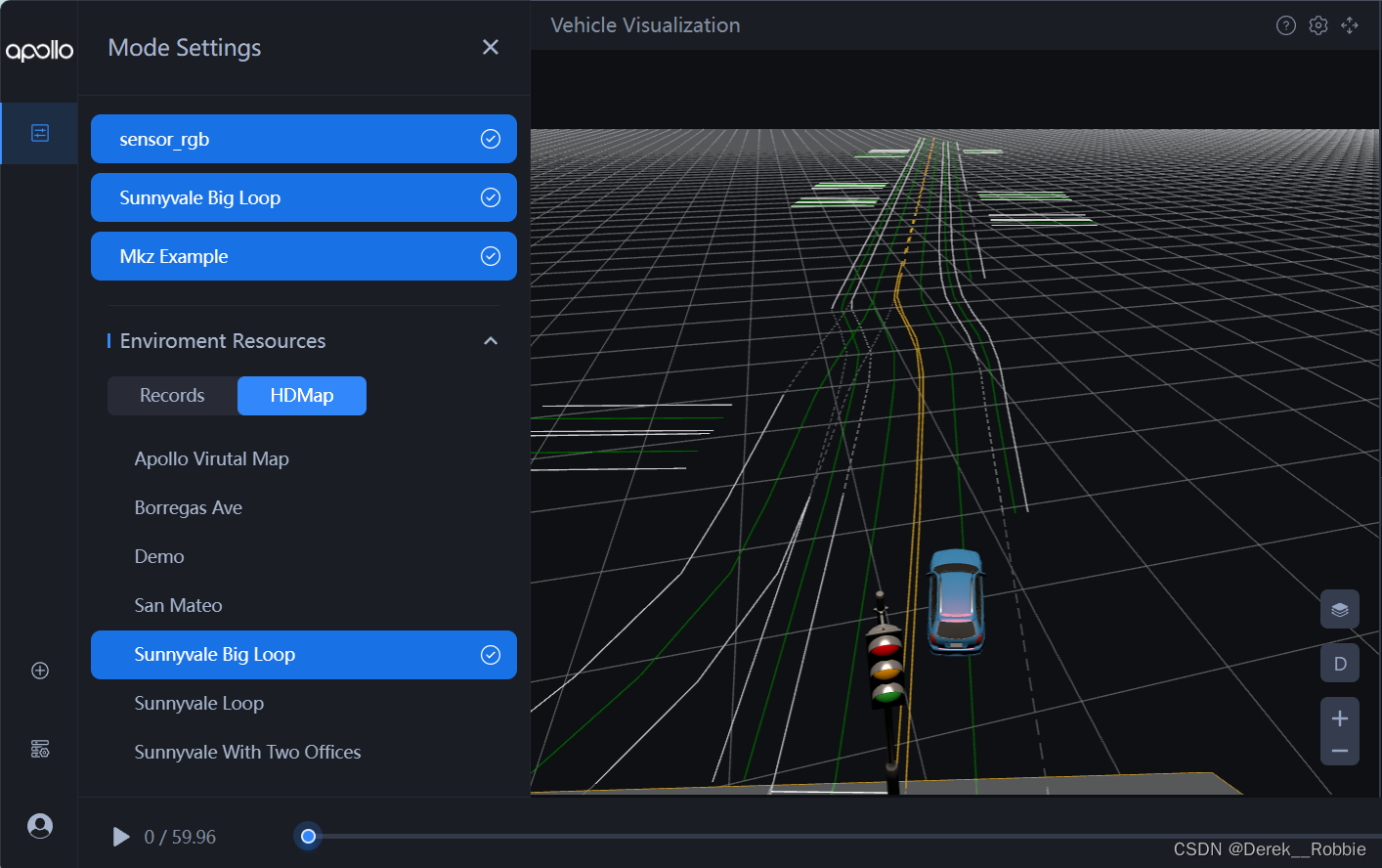Click the fullscreen move icon in Vehicle Visualization
Viewport: 1382px width, 868px height.
[1350, 25]
